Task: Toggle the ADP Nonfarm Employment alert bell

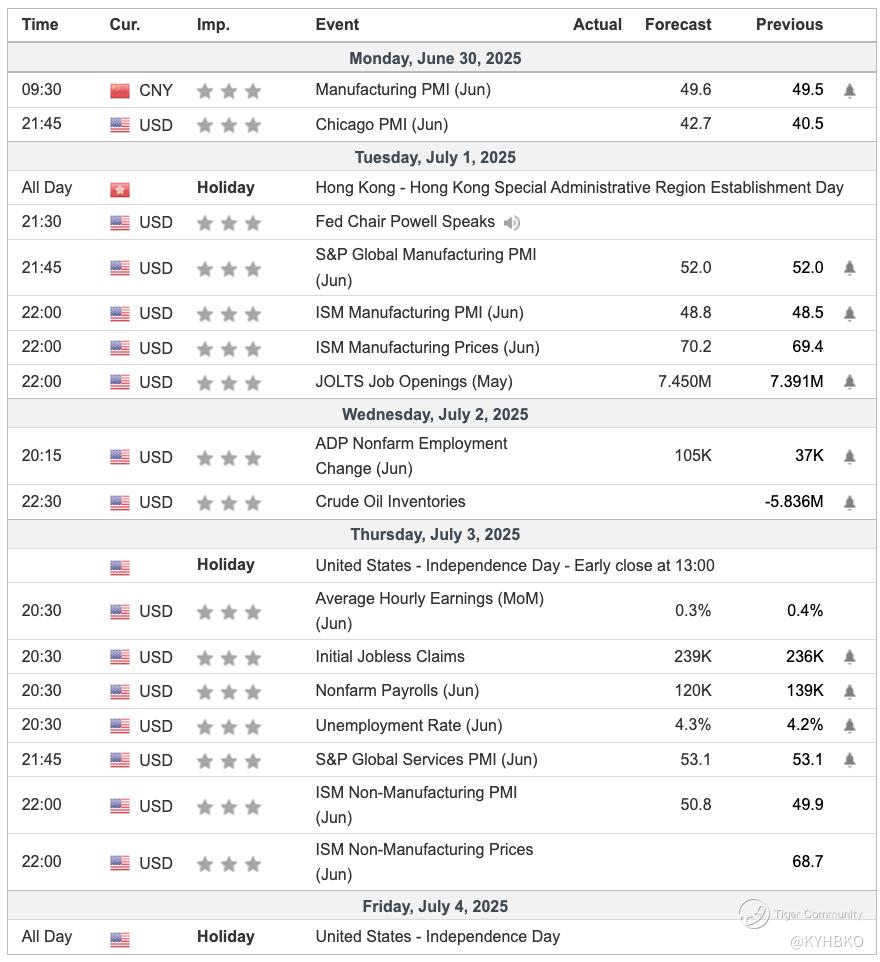Action: [x=849, y=457]
